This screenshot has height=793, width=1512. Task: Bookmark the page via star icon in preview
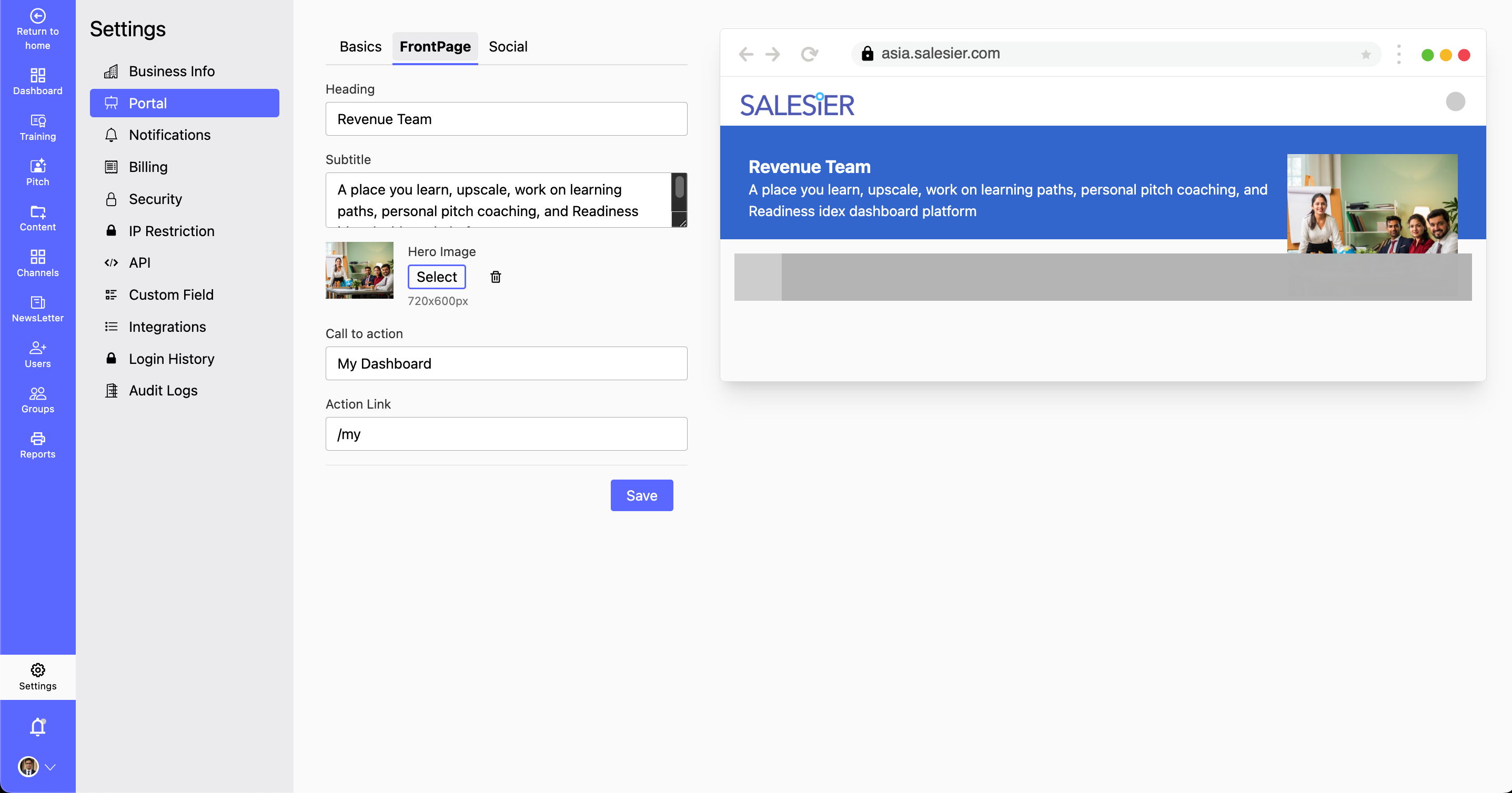click(1366, 54)
